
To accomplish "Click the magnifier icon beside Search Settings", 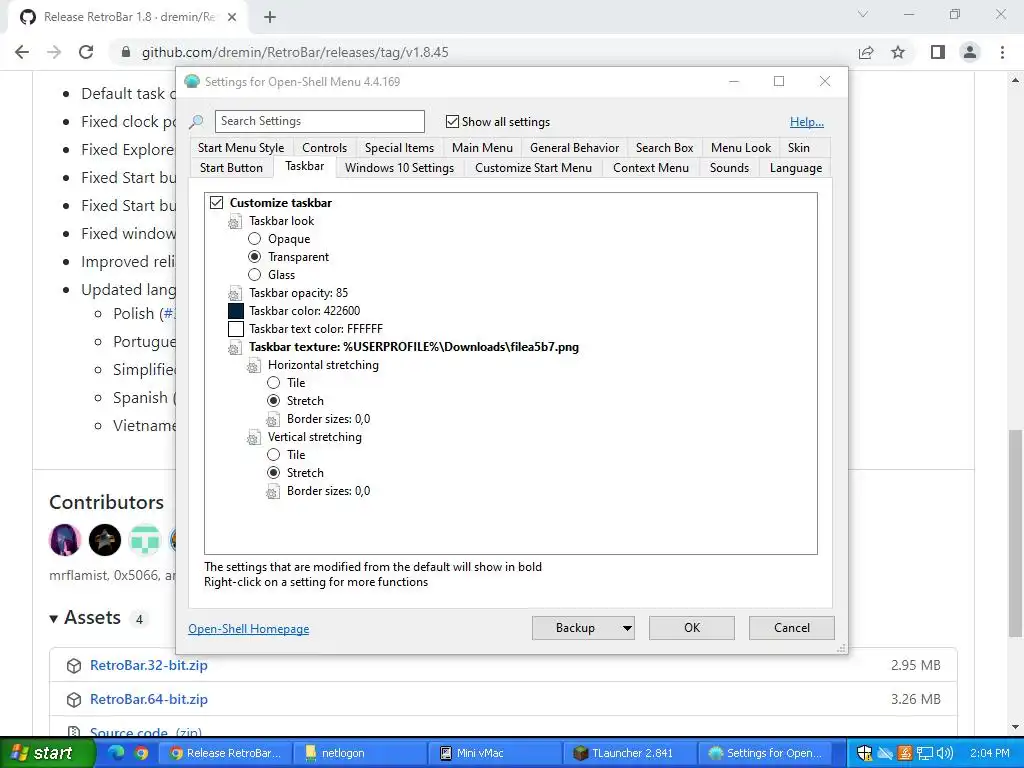I will (196, 121).
